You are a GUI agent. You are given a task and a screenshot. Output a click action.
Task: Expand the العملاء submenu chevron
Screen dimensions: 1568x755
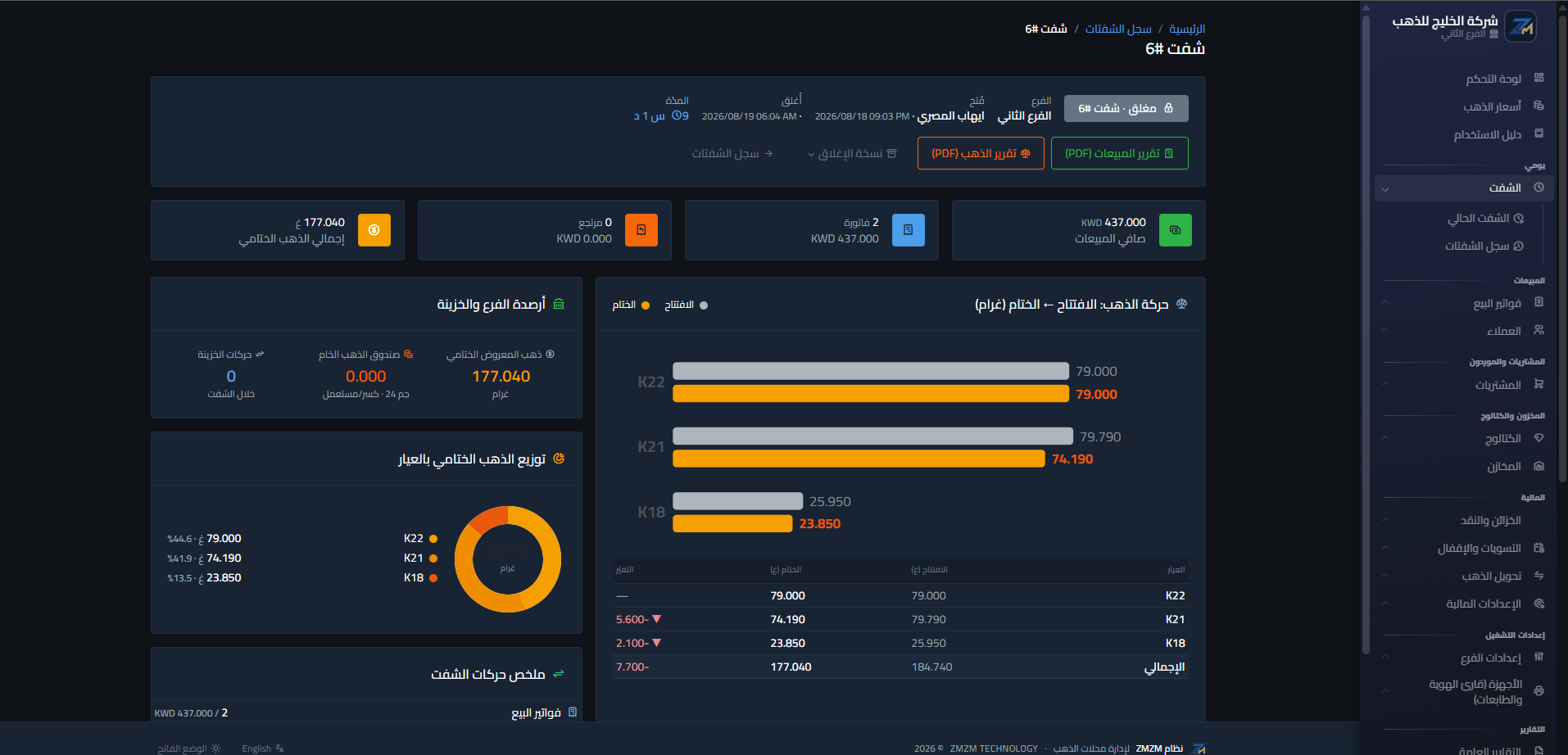coord(1385,330)
